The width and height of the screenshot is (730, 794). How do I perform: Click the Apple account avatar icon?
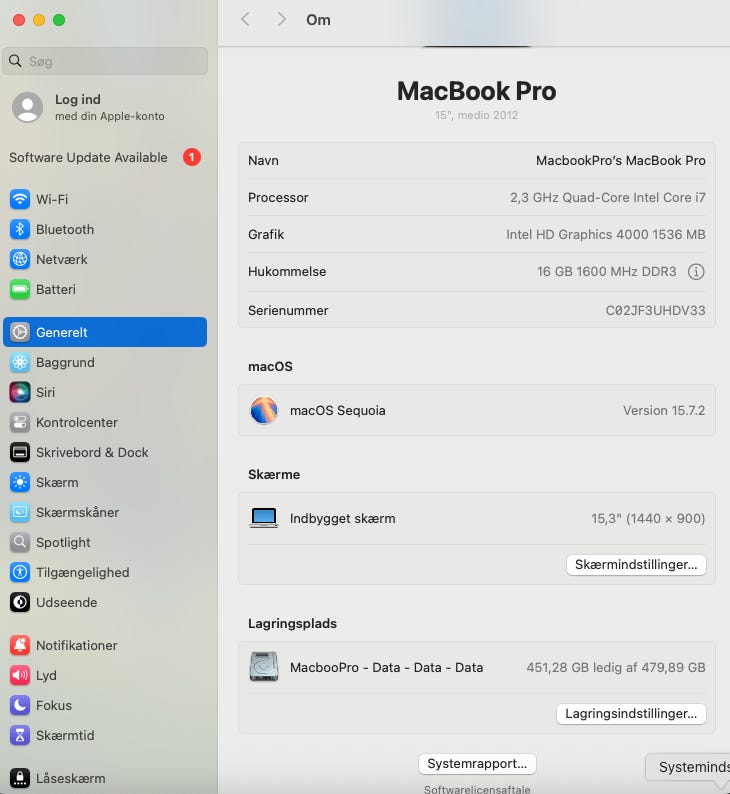pos(27,107)
